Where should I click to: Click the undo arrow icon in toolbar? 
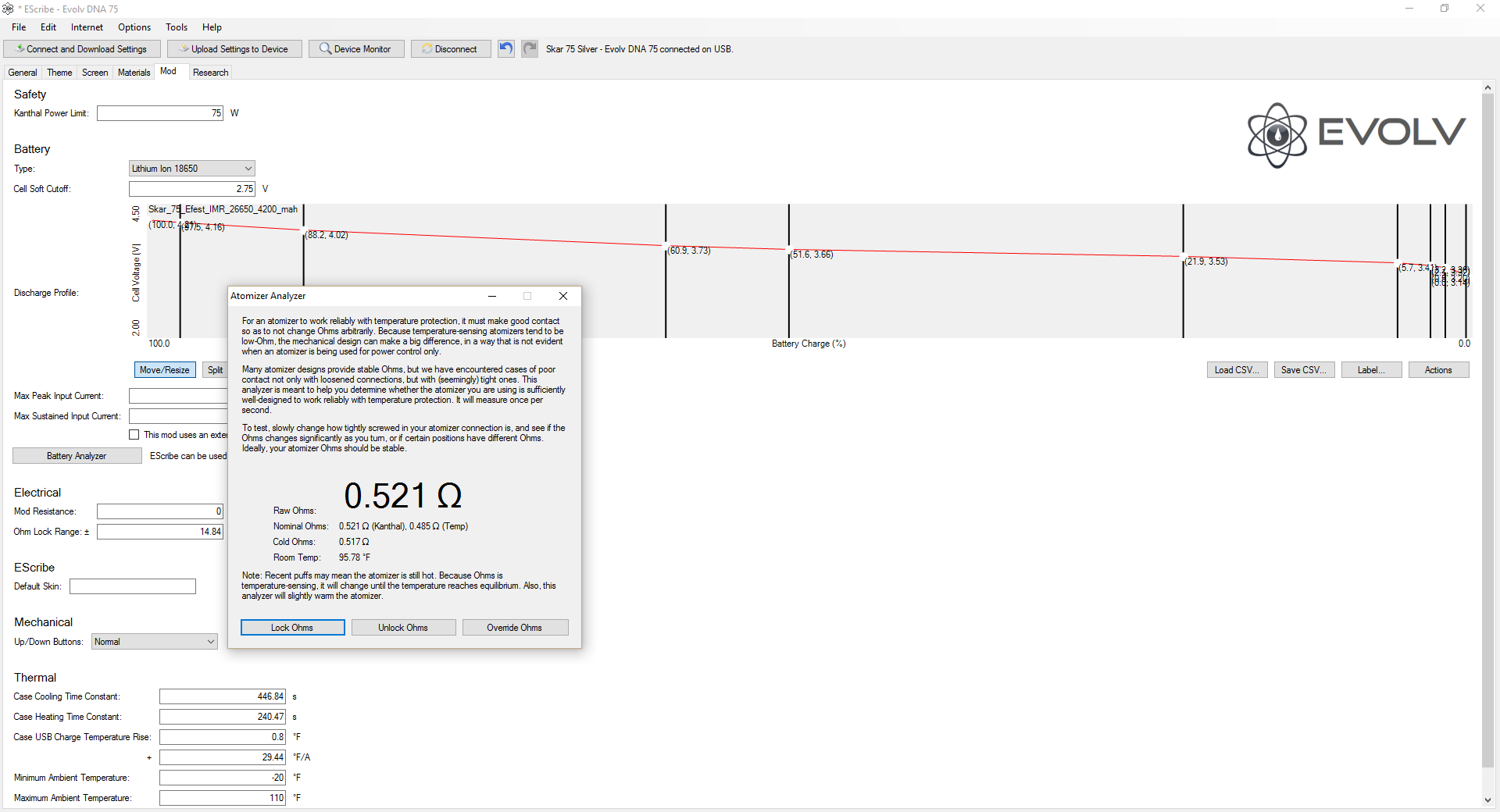click(x=506, y=48)
